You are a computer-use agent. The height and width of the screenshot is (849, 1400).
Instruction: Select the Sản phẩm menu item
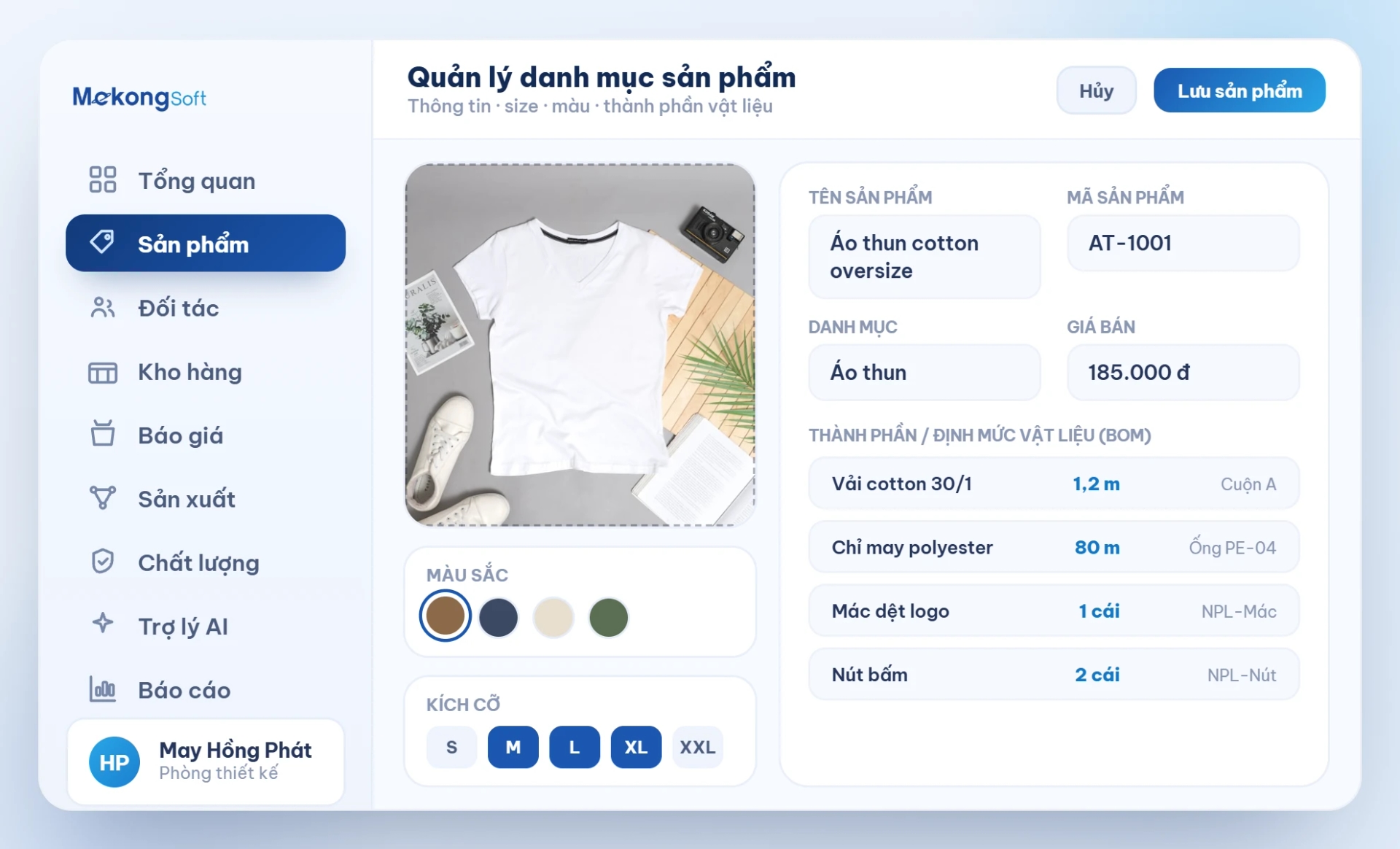coord(206,243)
